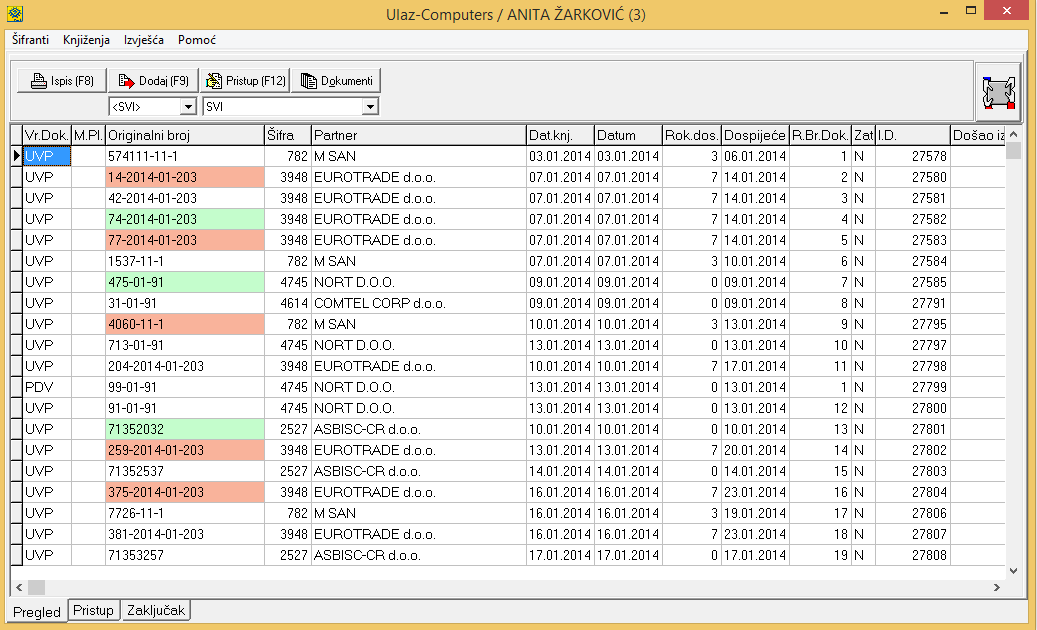Click the highlighted UVP cell in the first row
This screenshot has height=630, width=1037.
[x=46, y=156]
